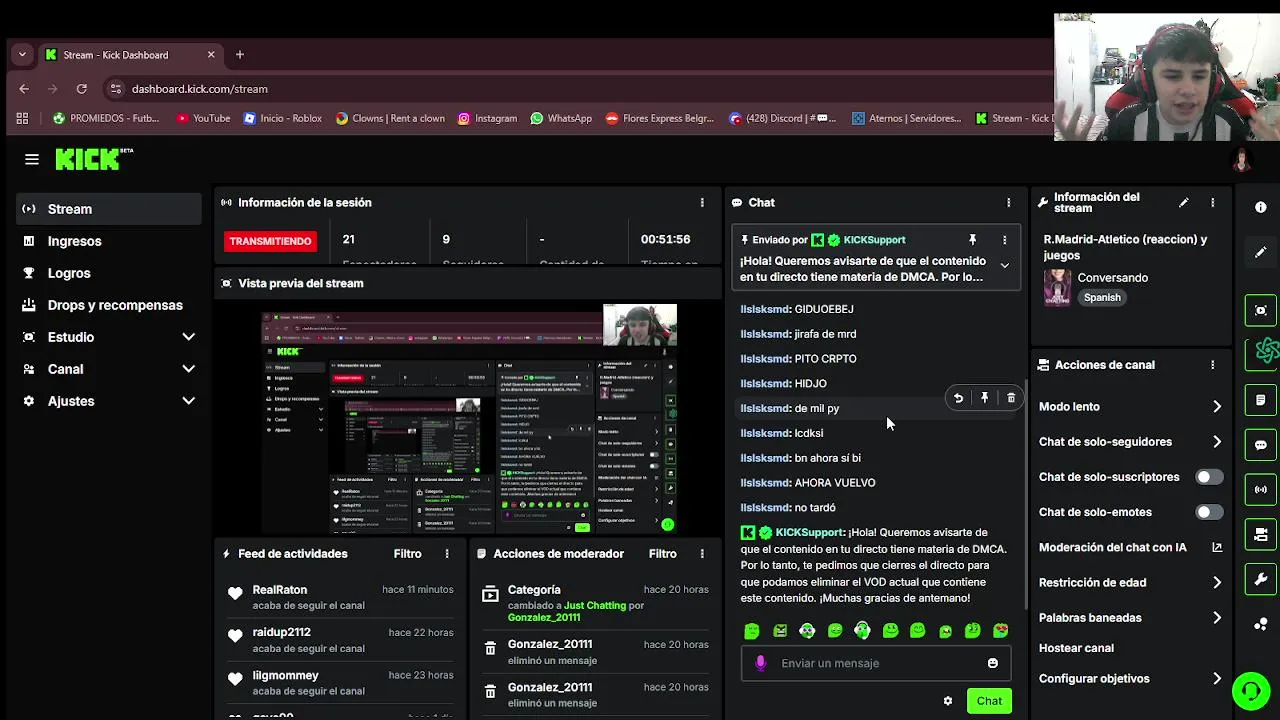Screen dimensions: 1280x720
Task: Send message with the green Chat button
Action: tap(989, 701)
